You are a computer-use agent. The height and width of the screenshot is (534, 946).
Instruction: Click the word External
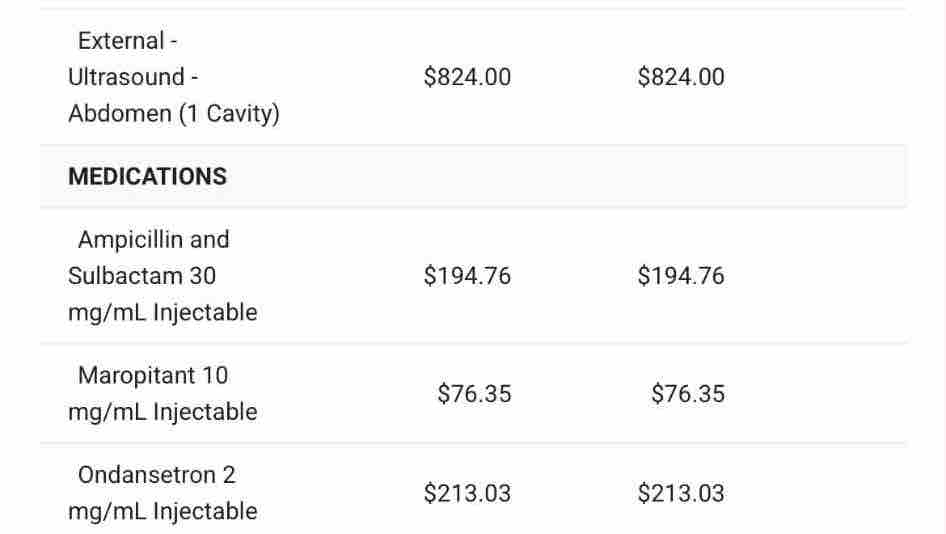(121, 41)
